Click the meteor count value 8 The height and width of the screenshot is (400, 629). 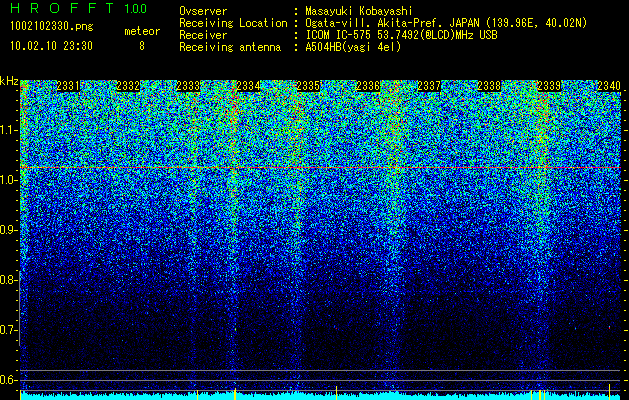(x=142, y=47)
